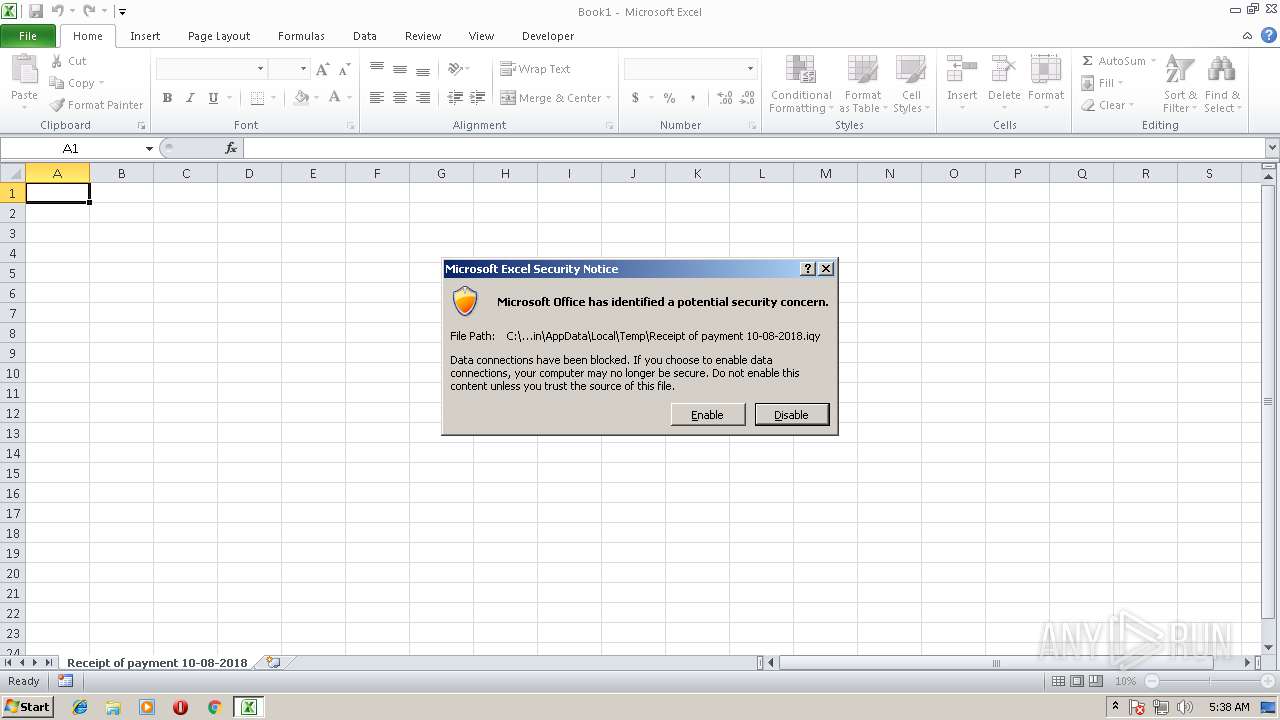Click the Save icon in Quick Access
The image size is (1280, 720).
point(36,12)
